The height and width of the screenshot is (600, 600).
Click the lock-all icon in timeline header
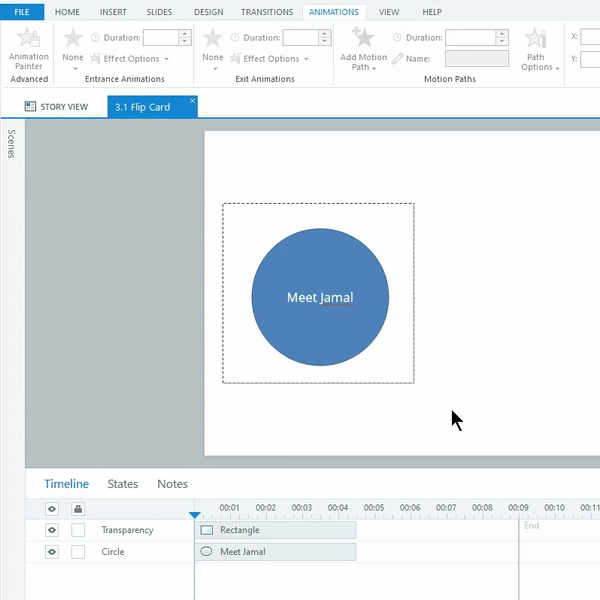[78, 509]
